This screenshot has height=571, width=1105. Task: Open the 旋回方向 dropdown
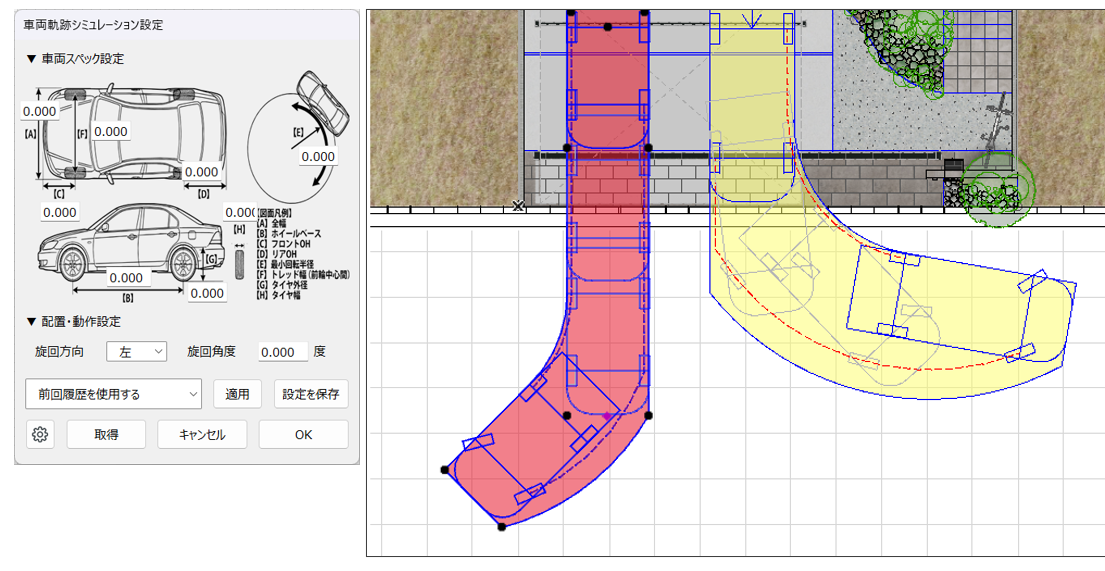pyautogui.click(x=136, y=352)
